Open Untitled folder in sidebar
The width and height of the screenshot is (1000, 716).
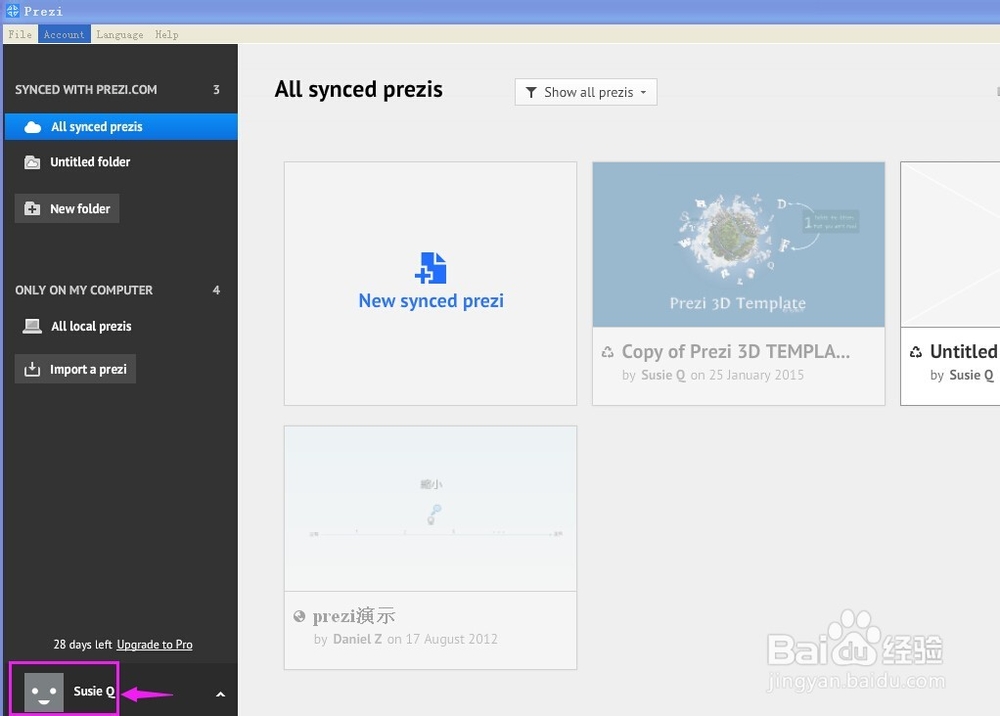click(x=121, y=162)
